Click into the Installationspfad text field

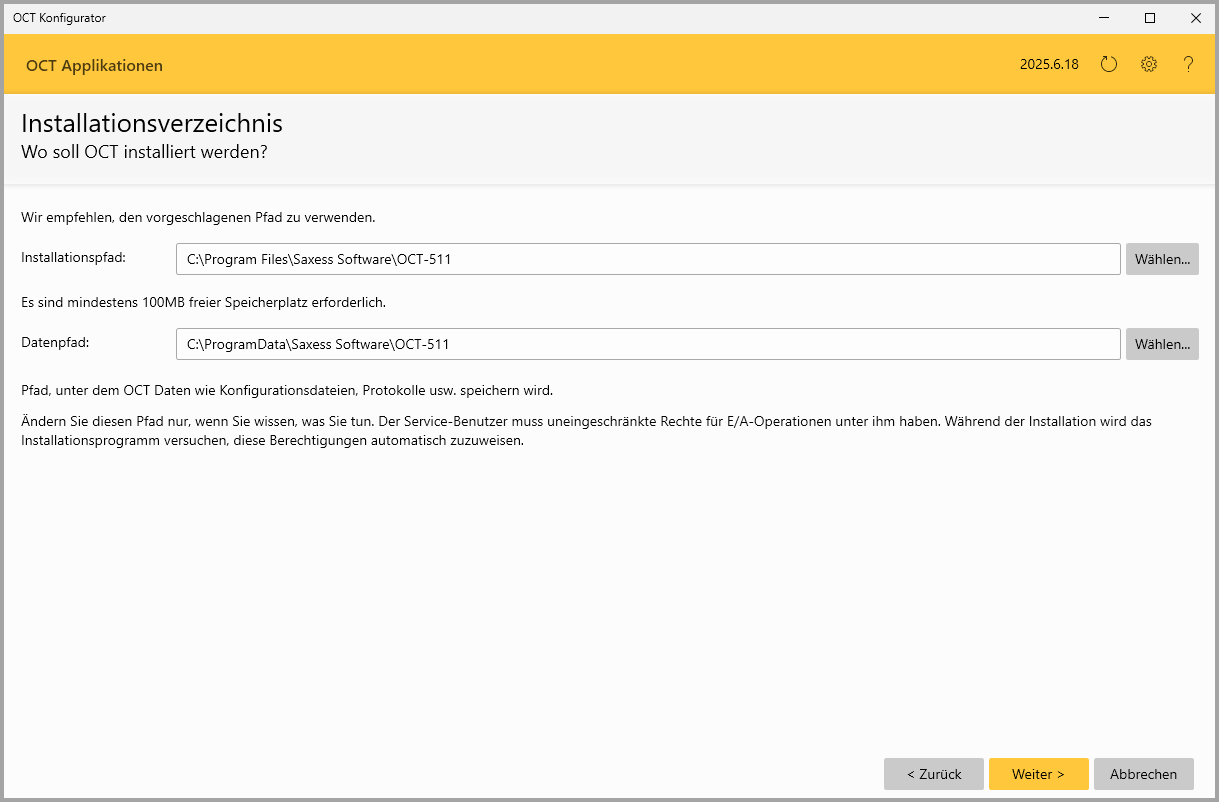647,259
